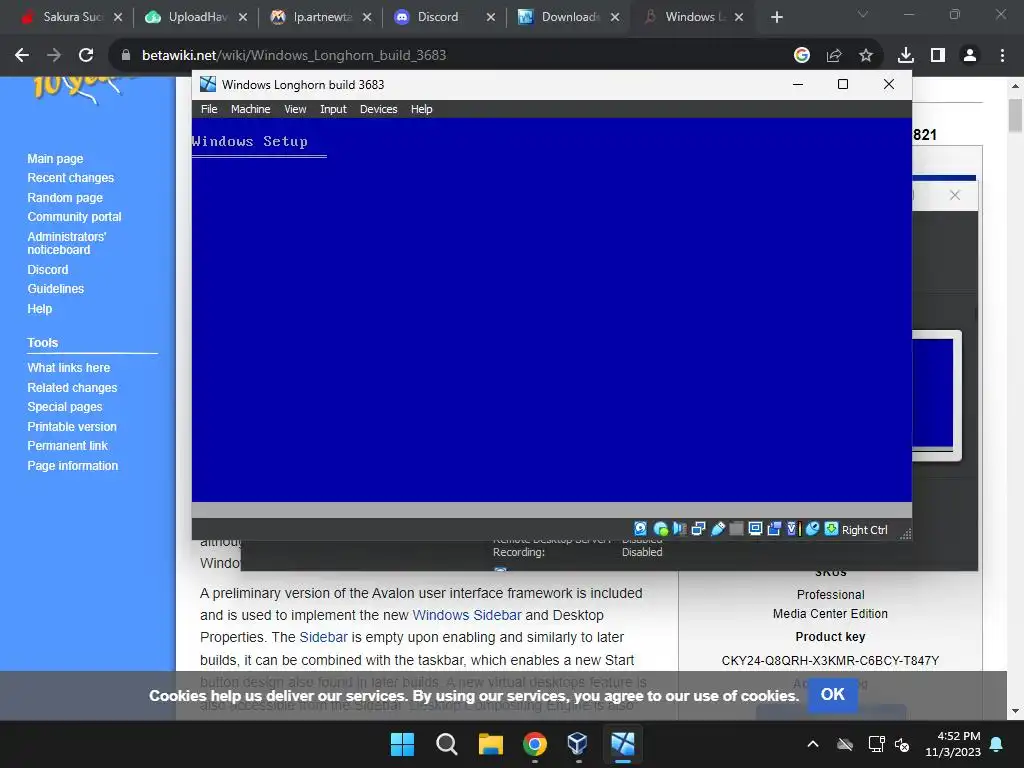Close the UploadHaven browser tab

242,17
